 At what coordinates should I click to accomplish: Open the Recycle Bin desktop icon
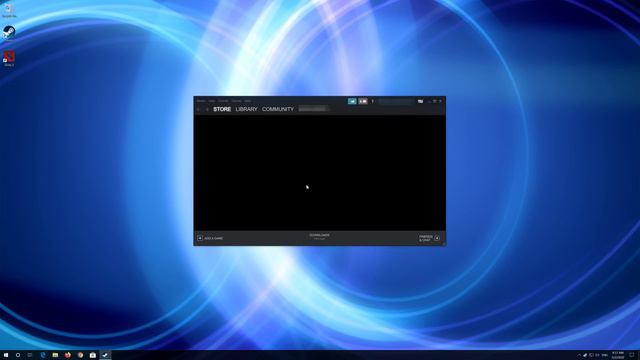(x=9, y=10)
